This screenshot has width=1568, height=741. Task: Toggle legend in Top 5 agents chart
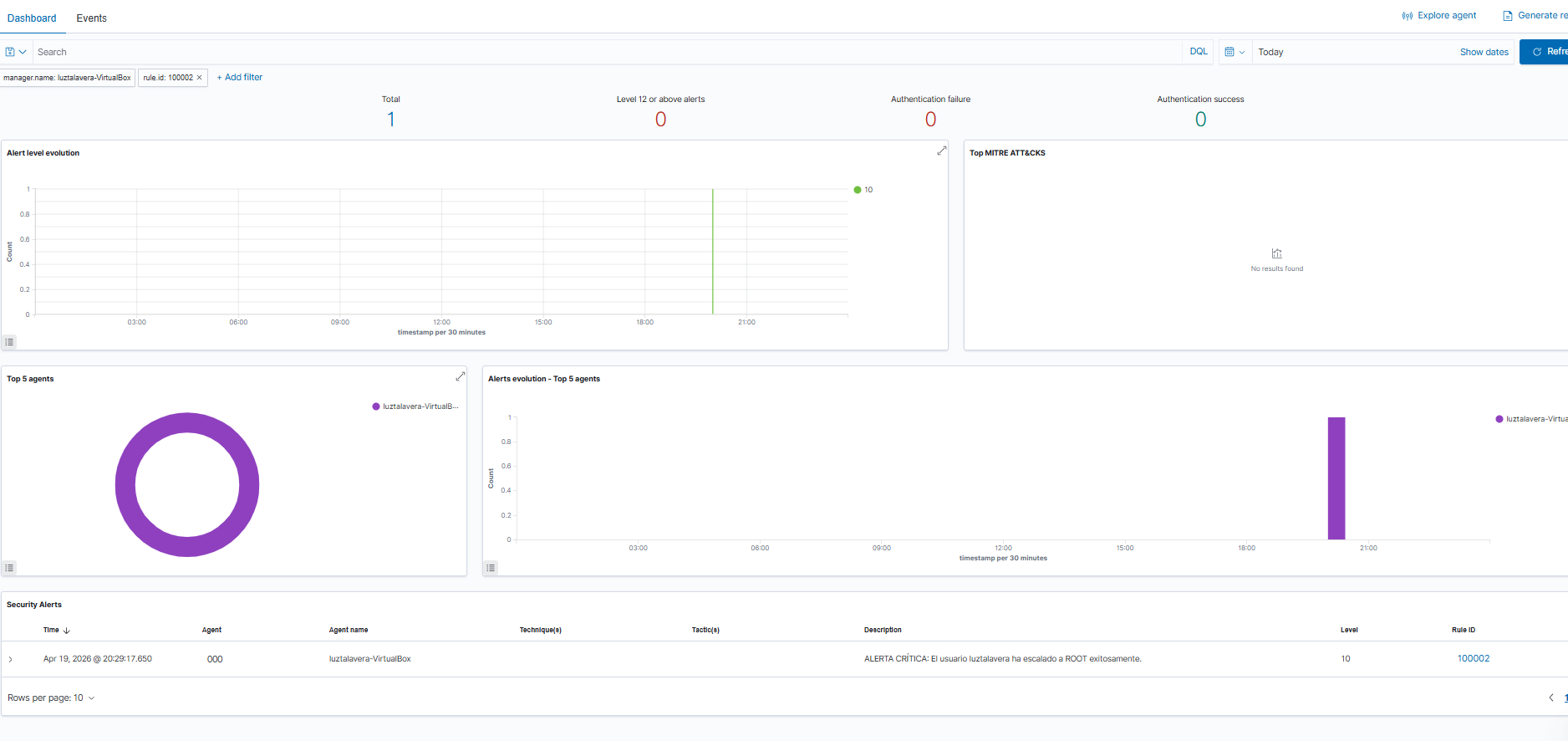9,568
